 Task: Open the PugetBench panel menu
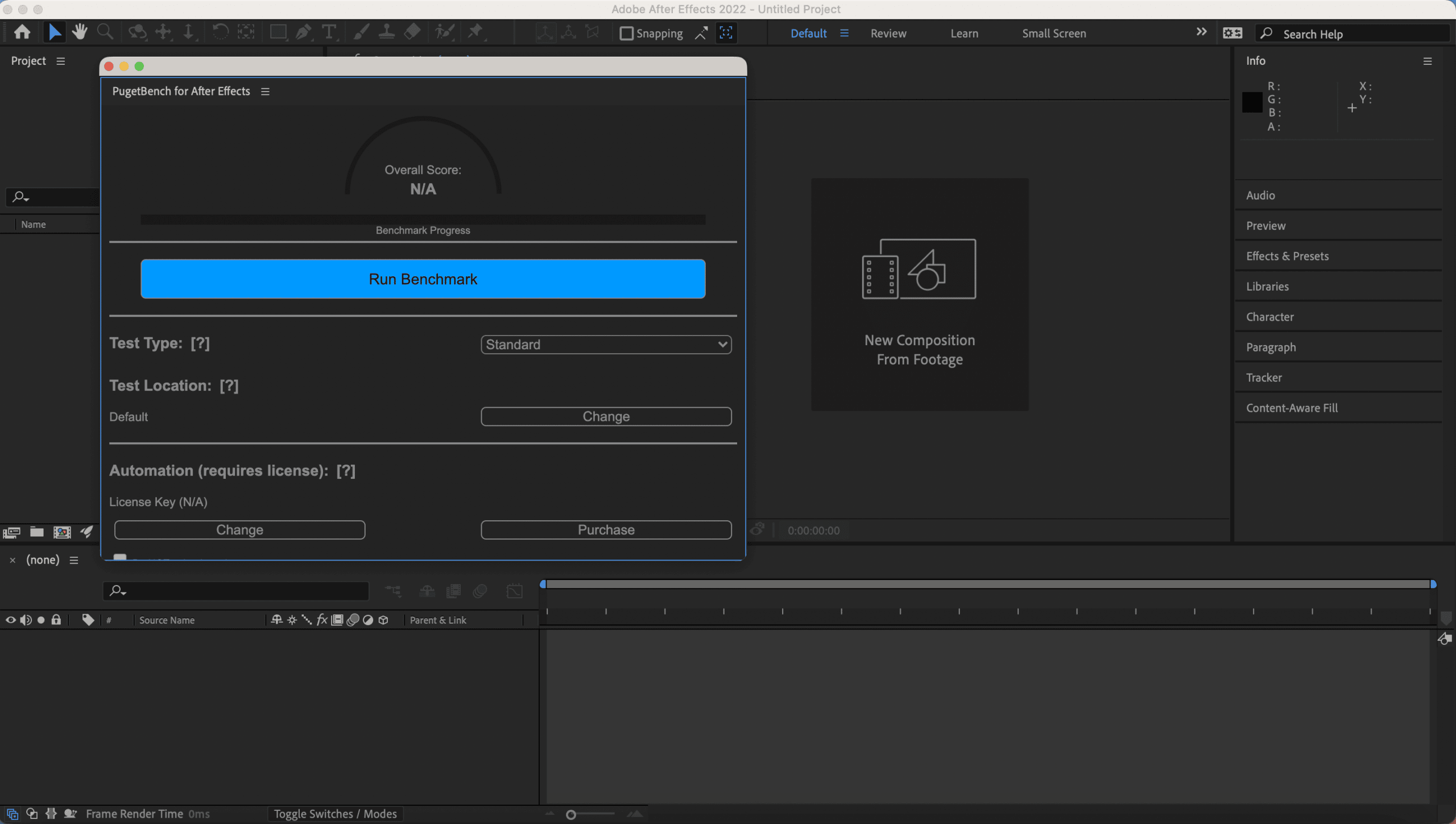(265, 92)
